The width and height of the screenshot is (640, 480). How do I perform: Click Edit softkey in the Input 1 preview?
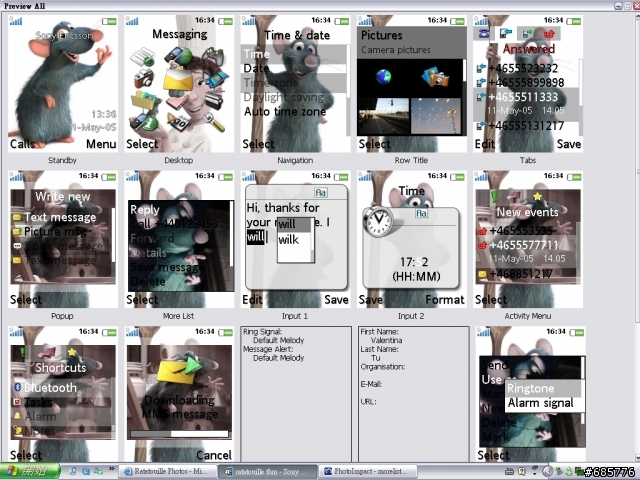tap(252, 300)
